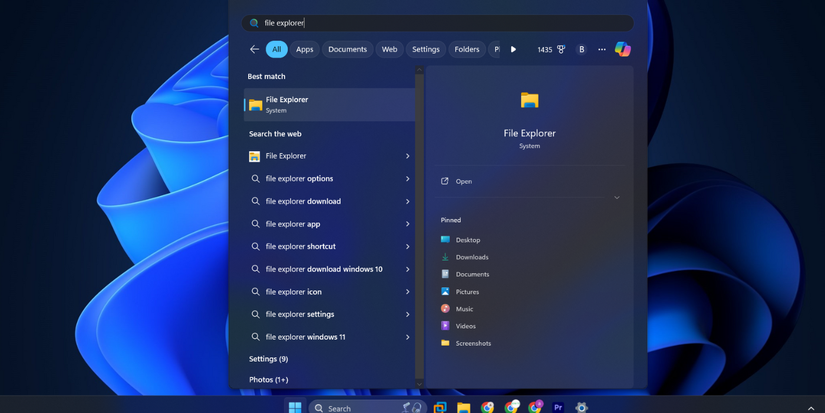Click the play arrow to show more filters
This screenshot has width=825, height=413.
[514, 49]
